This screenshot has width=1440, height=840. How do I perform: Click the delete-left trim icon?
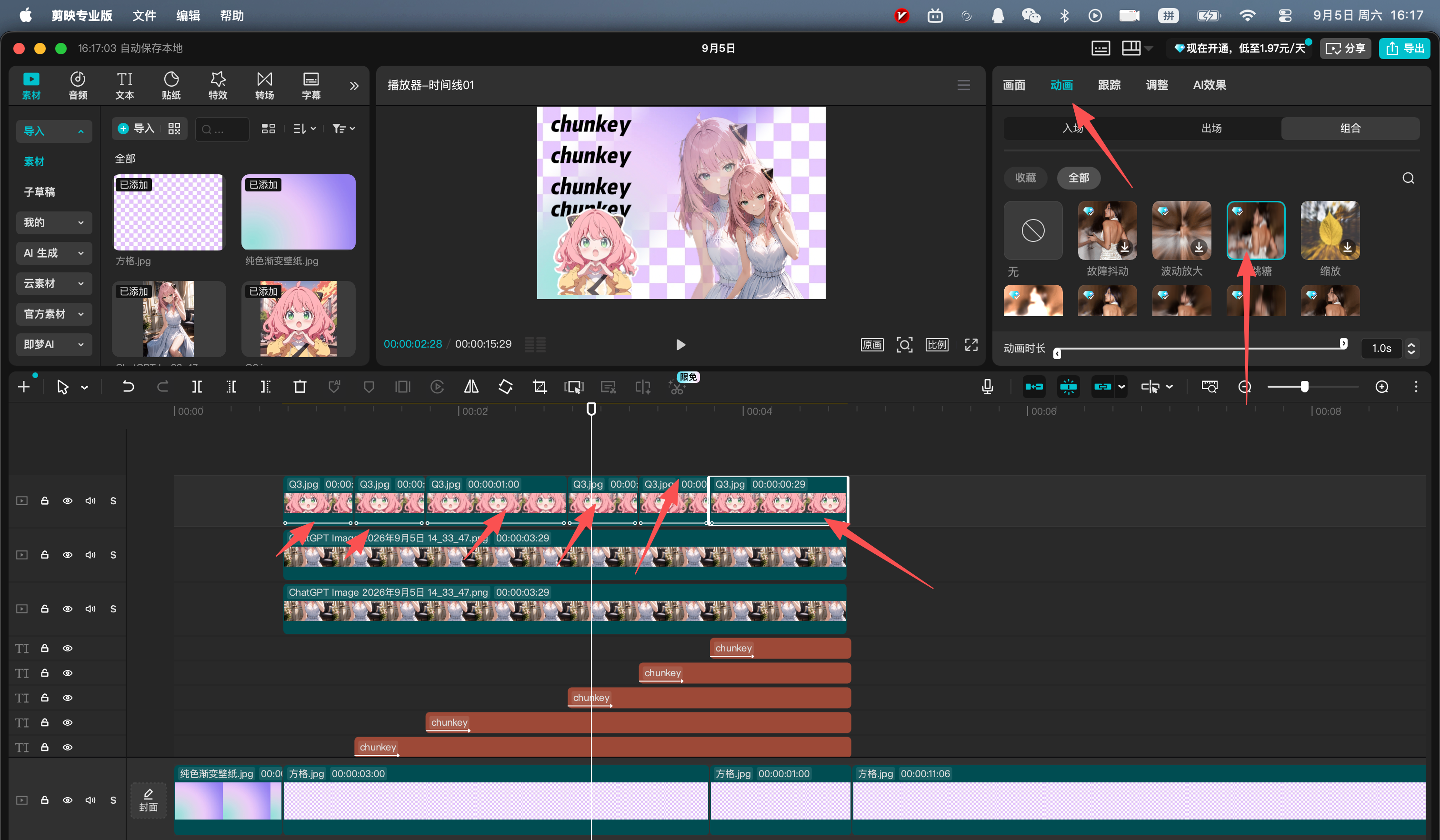(231, 387)
